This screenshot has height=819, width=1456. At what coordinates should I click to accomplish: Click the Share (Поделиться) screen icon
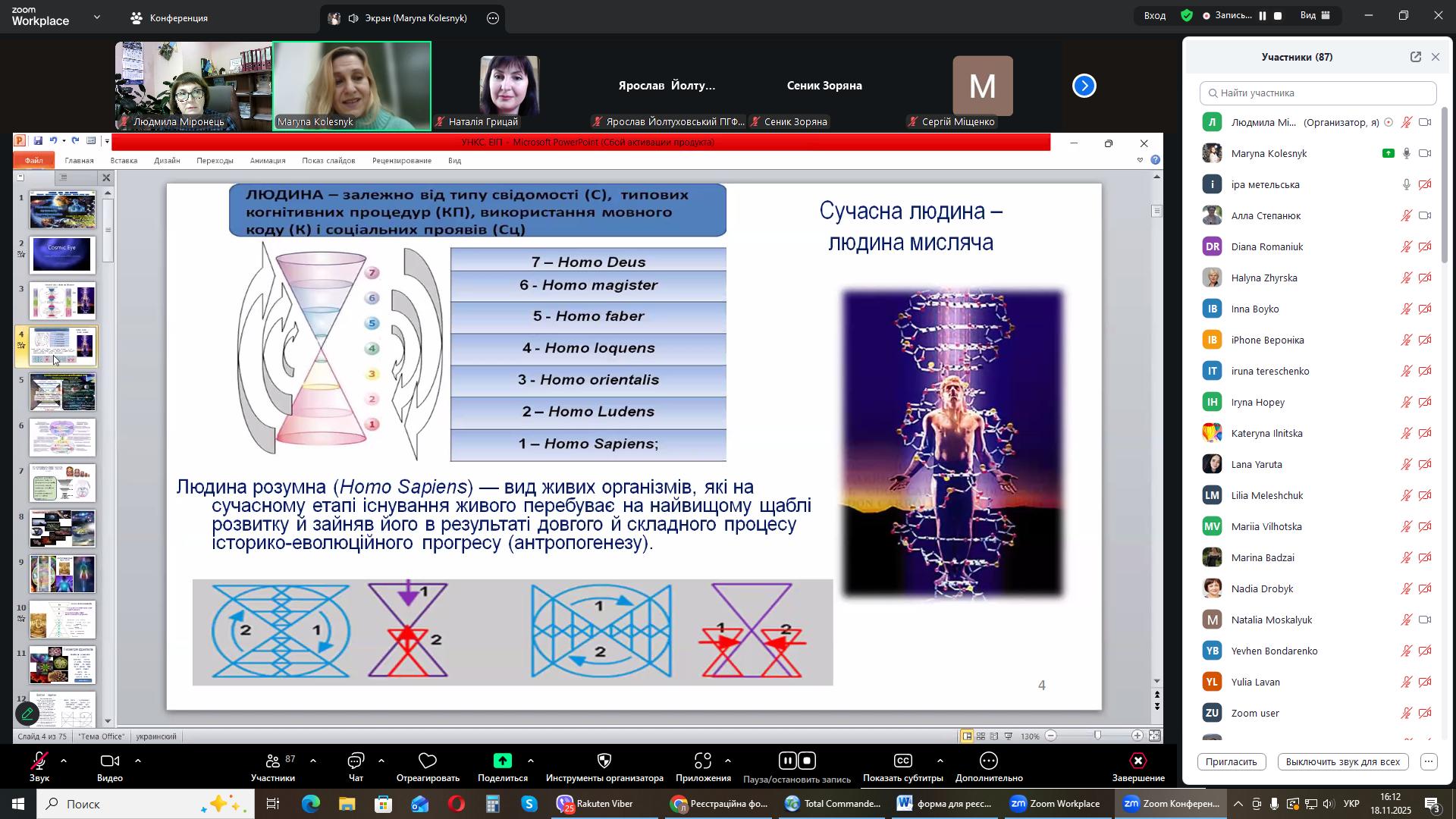coord(502,761)
